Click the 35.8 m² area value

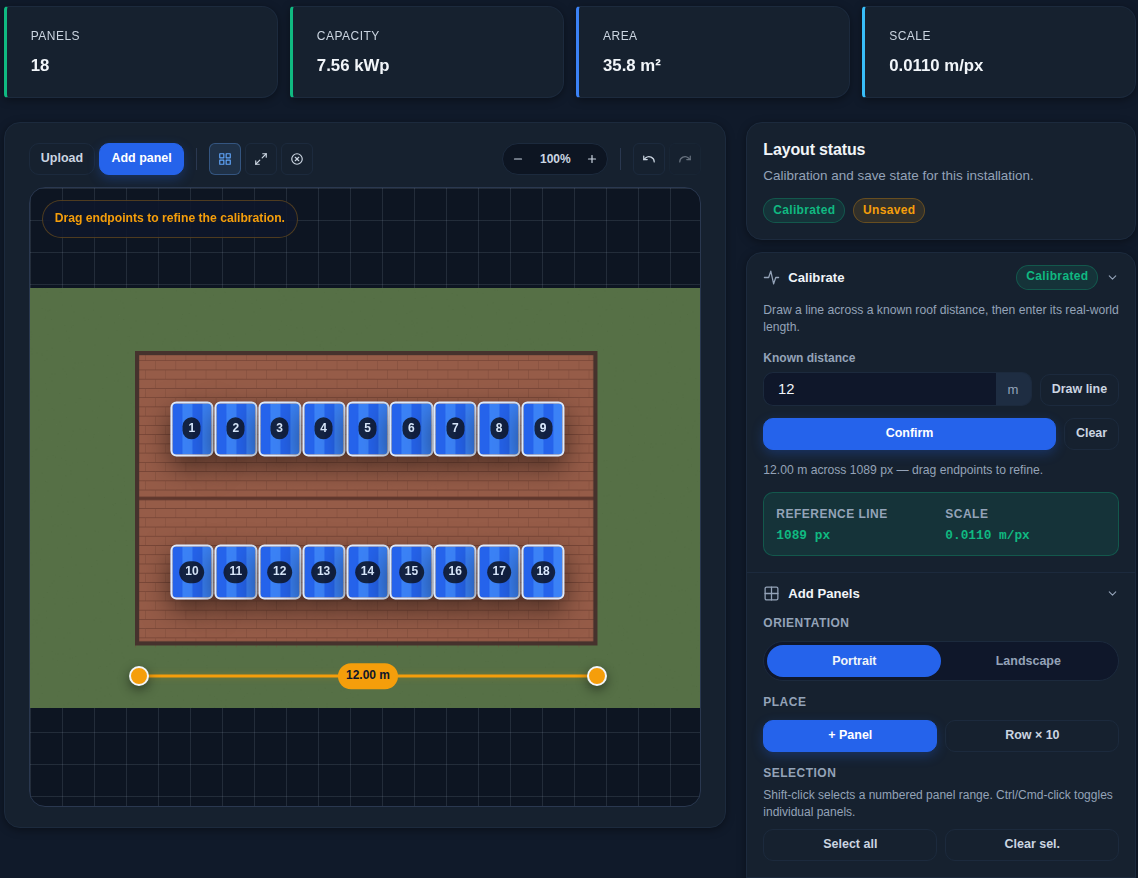click(631, 65)
